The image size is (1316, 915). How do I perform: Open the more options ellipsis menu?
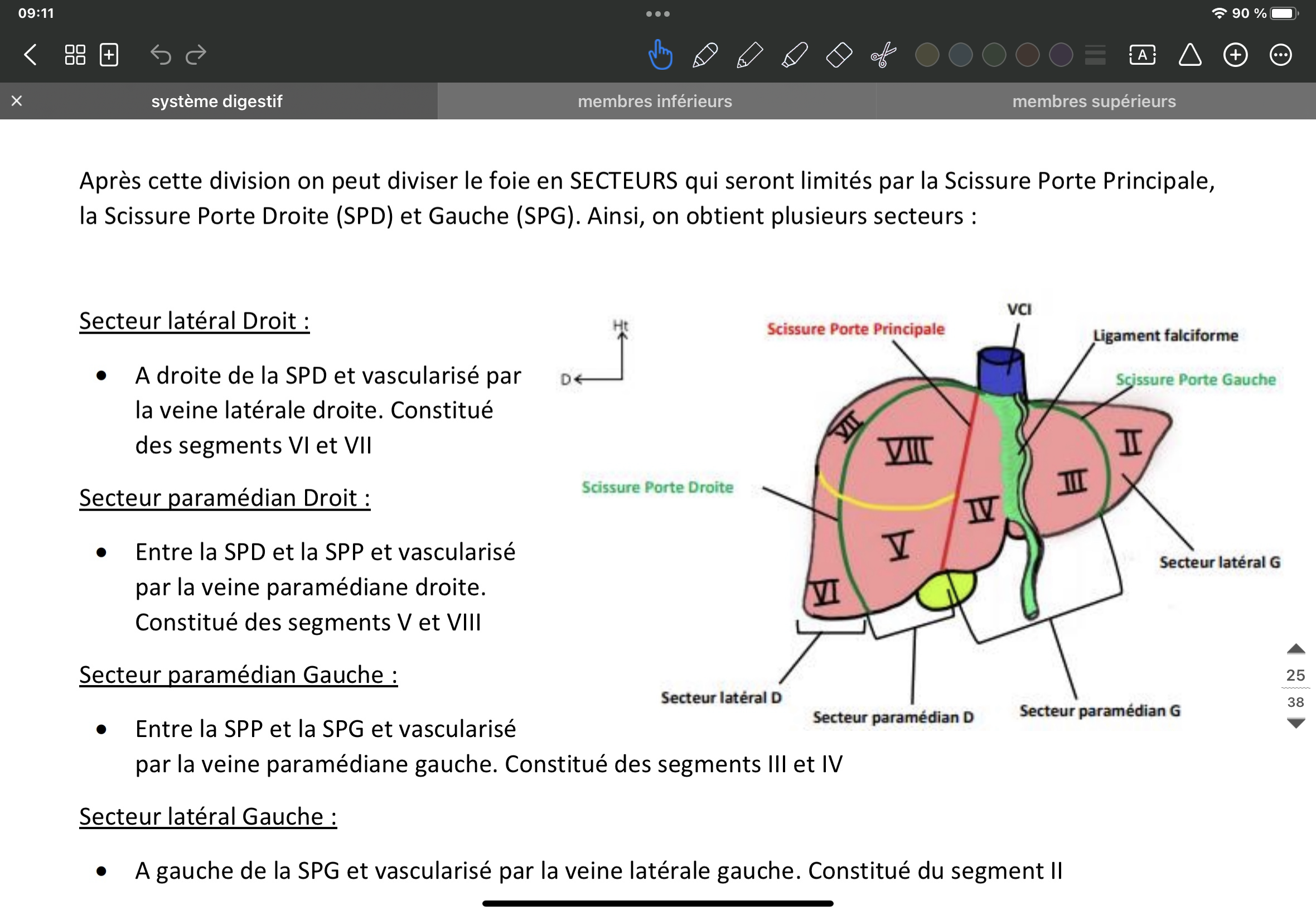click(1280, 55)
